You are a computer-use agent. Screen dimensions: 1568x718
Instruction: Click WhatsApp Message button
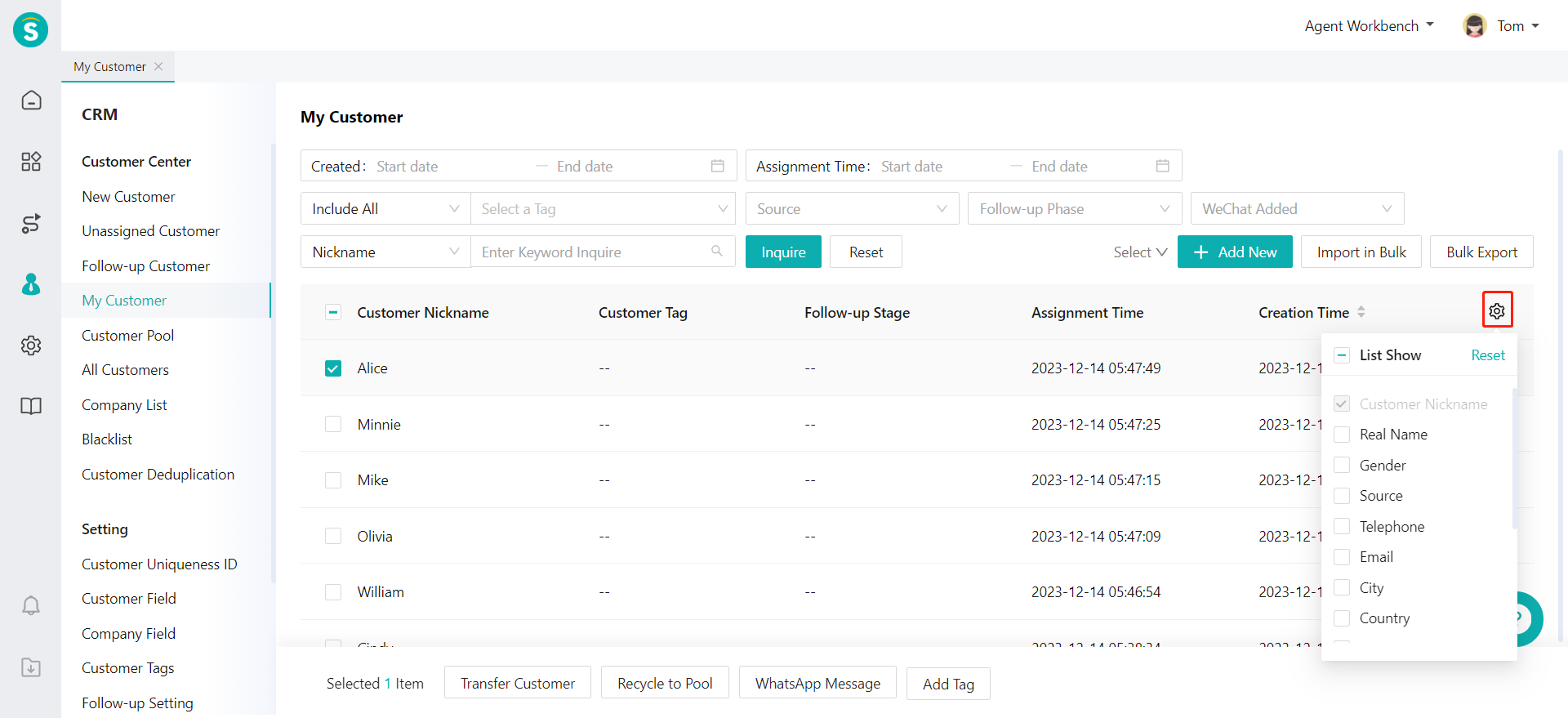click(817, 683)
